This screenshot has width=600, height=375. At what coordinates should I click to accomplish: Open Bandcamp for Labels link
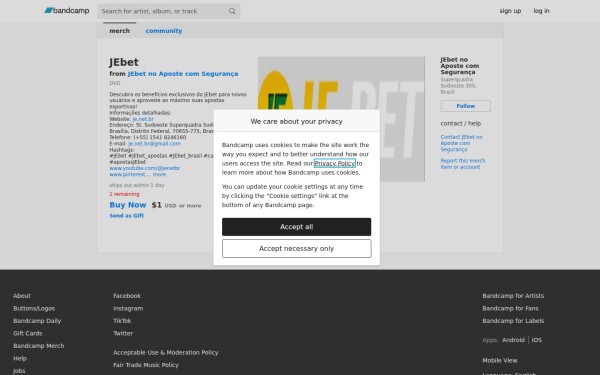click(513, 321)
